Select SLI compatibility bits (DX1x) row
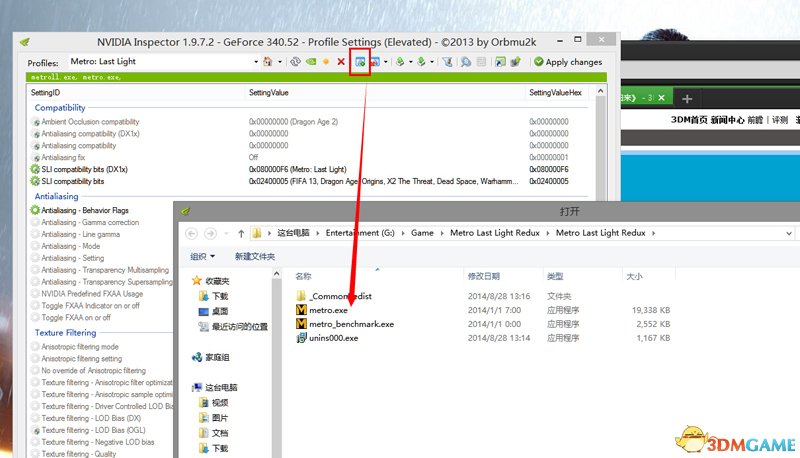This screenshot has height=458, width=800. point(309,169)
